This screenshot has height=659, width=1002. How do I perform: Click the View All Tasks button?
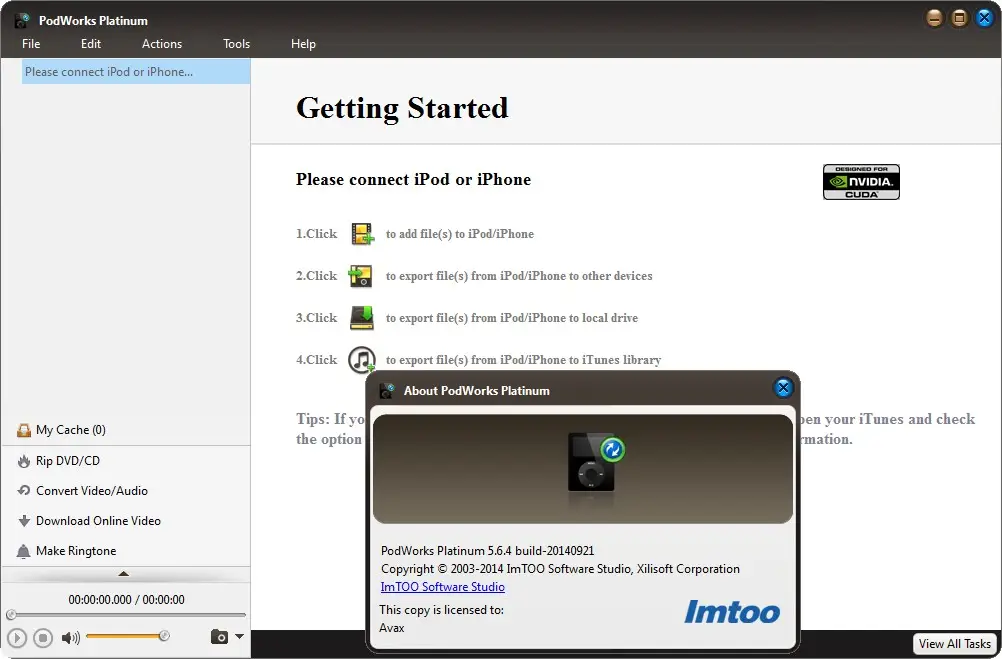[955, 644]
